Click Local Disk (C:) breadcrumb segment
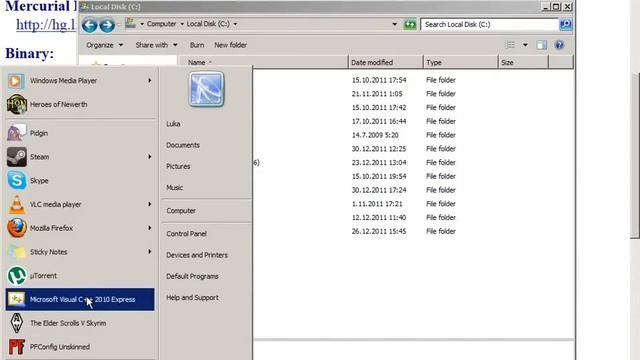640x360 pixels. [x=208, y=24]
